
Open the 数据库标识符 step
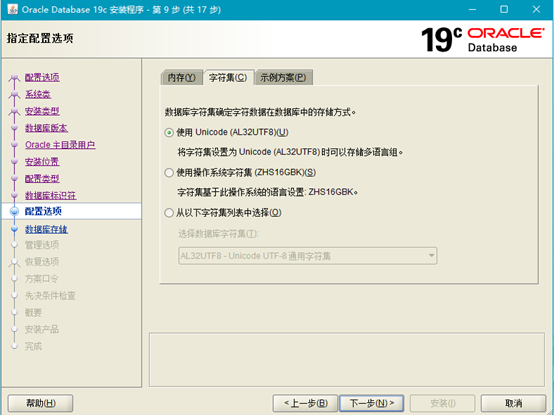tap(51, 195)
